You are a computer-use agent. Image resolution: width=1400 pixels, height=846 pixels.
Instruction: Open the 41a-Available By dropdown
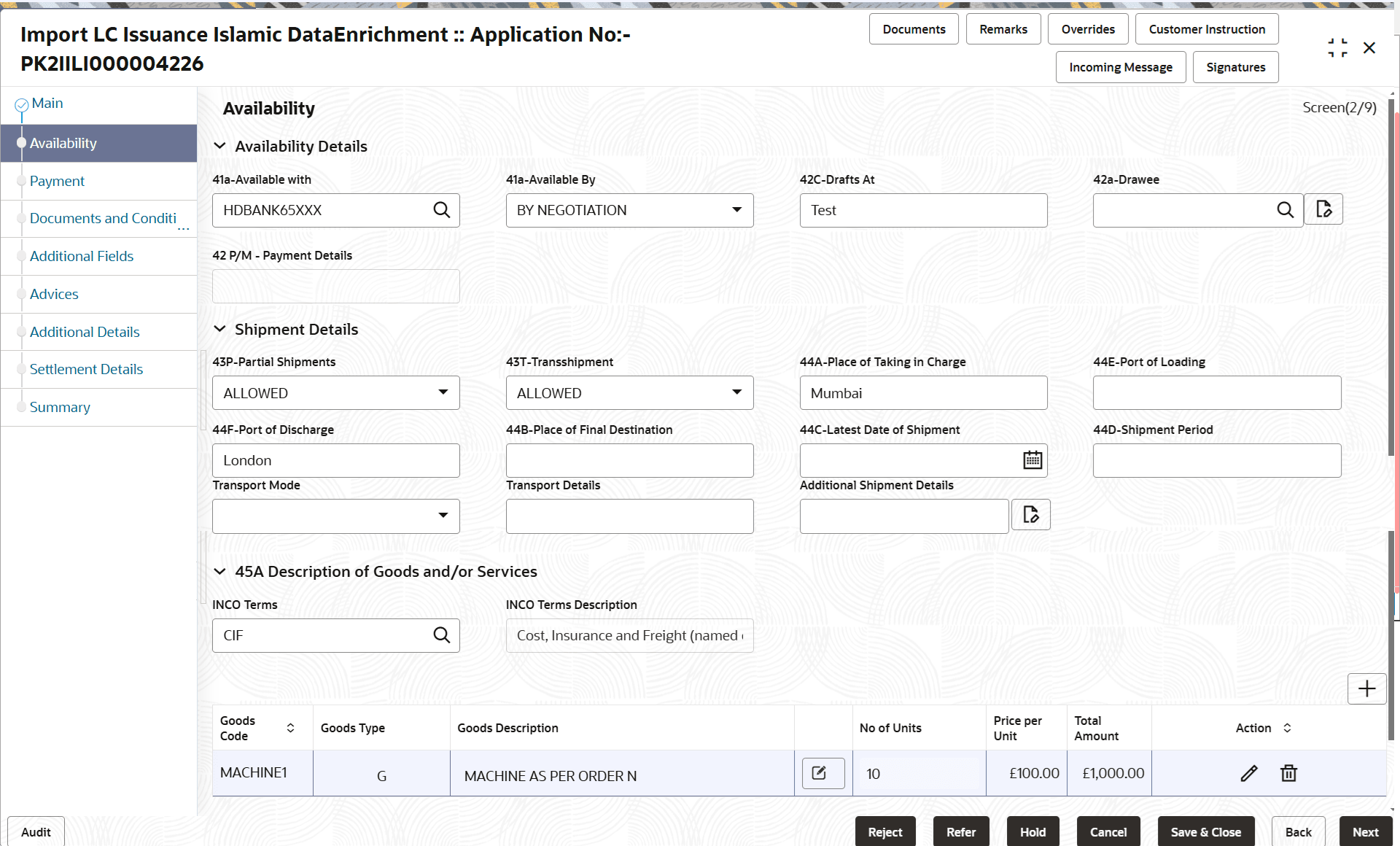(x=736, y=210)
